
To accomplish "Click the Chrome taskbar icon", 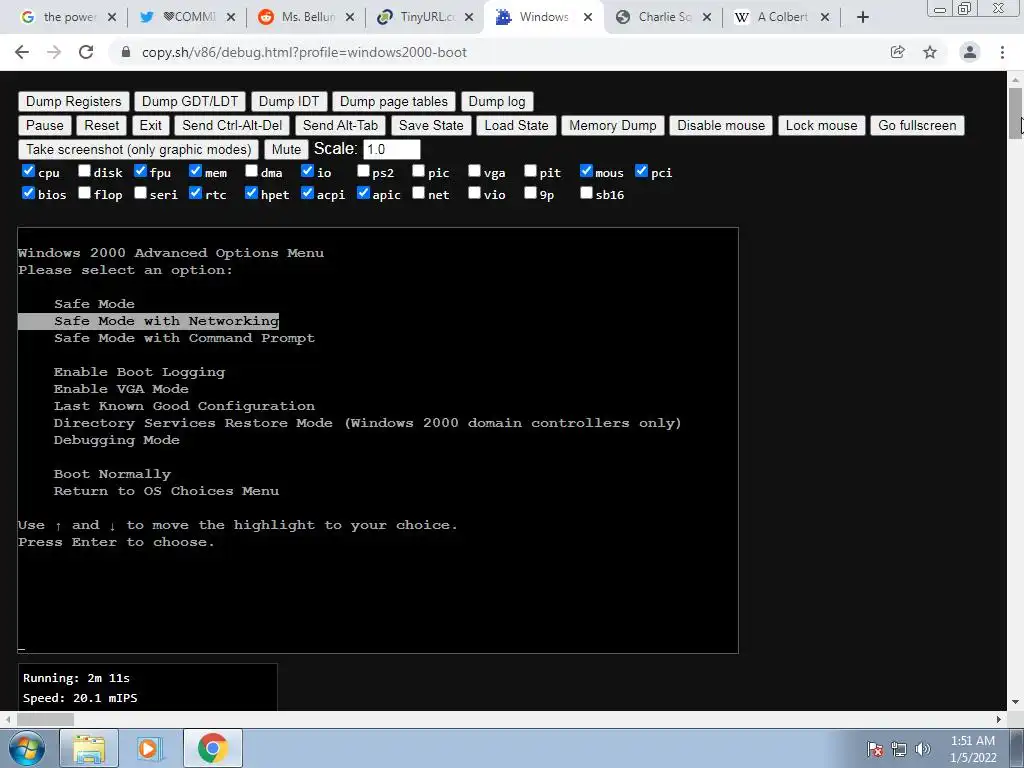I will 212,748.
